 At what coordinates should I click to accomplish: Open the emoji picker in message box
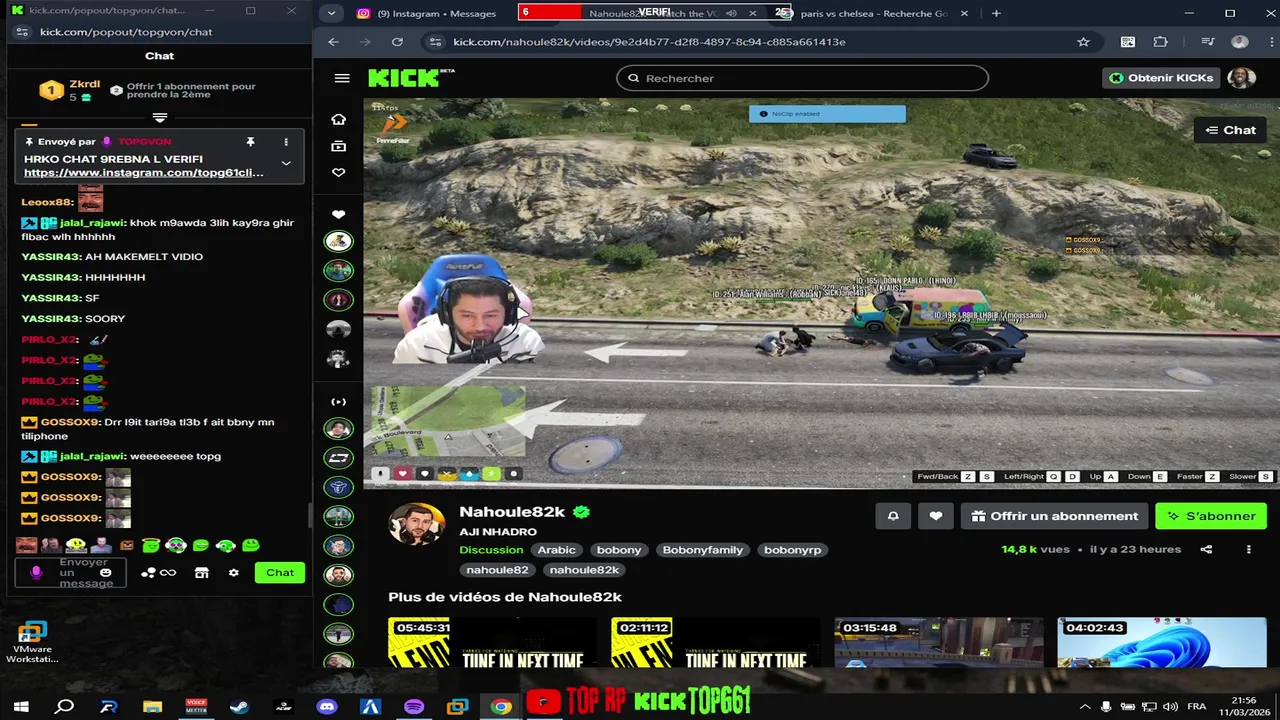click(x=105, y=573)
